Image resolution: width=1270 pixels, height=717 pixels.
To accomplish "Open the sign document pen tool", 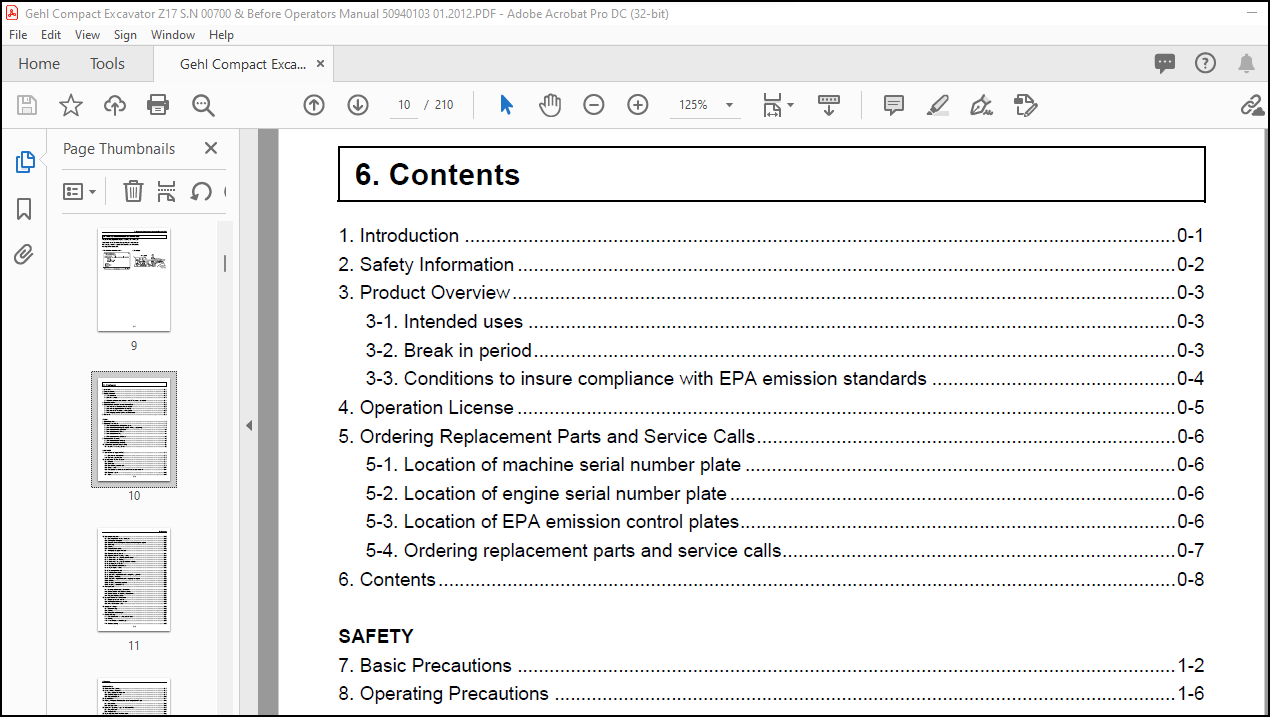I will tap(981, 105).
